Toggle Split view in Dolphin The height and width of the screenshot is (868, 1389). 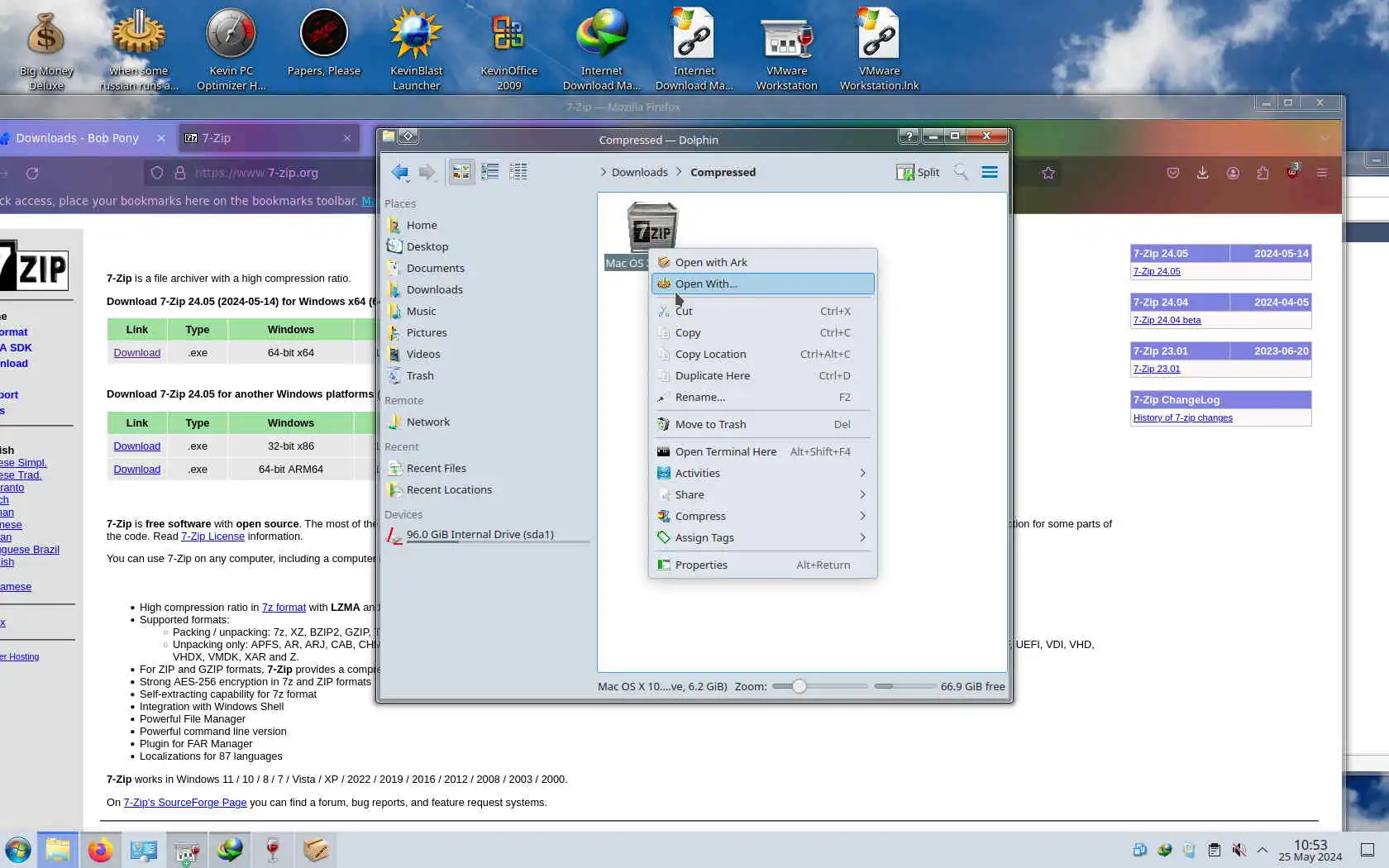coord(919,172)
